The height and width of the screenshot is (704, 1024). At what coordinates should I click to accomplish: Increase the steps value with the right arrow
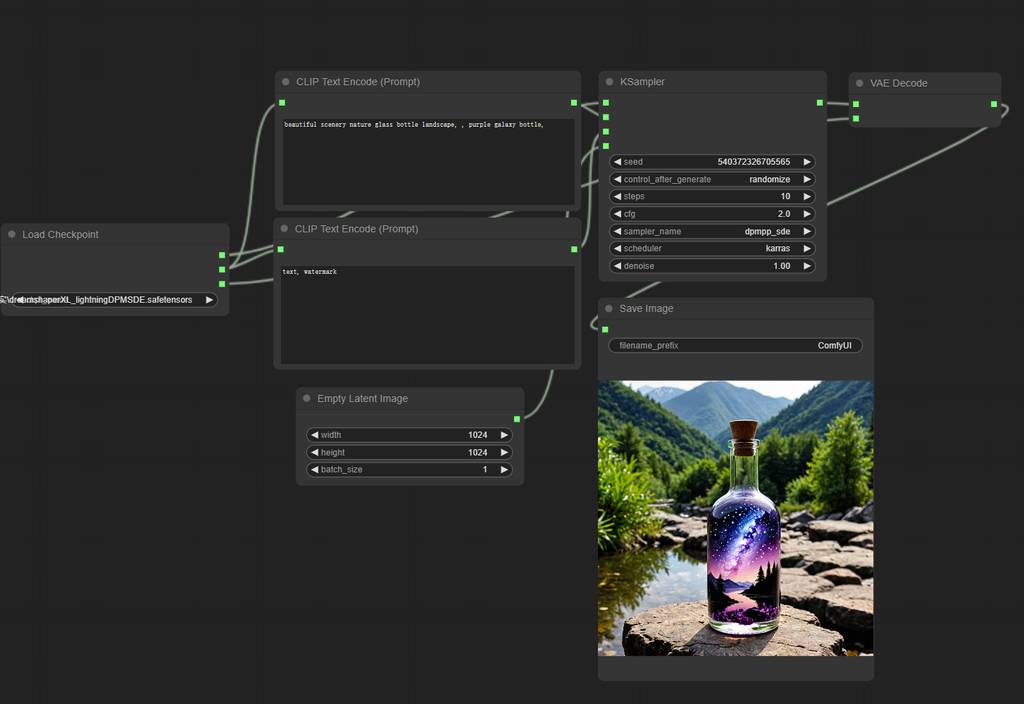806,197
